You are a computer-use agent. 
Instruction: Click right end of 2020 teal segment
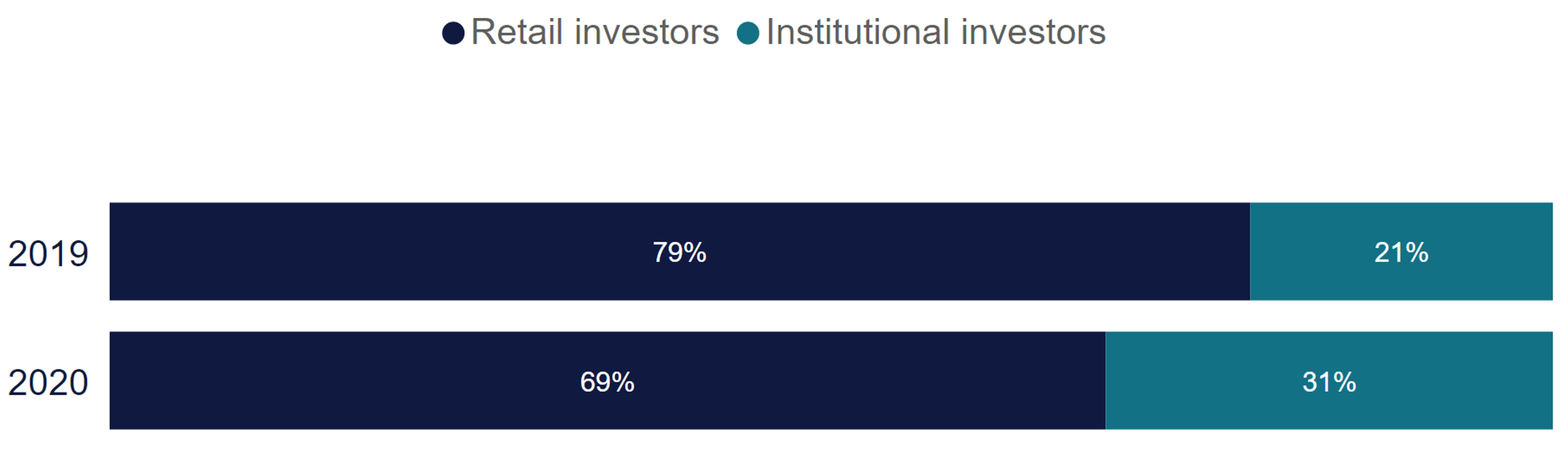click(1548, 380)
